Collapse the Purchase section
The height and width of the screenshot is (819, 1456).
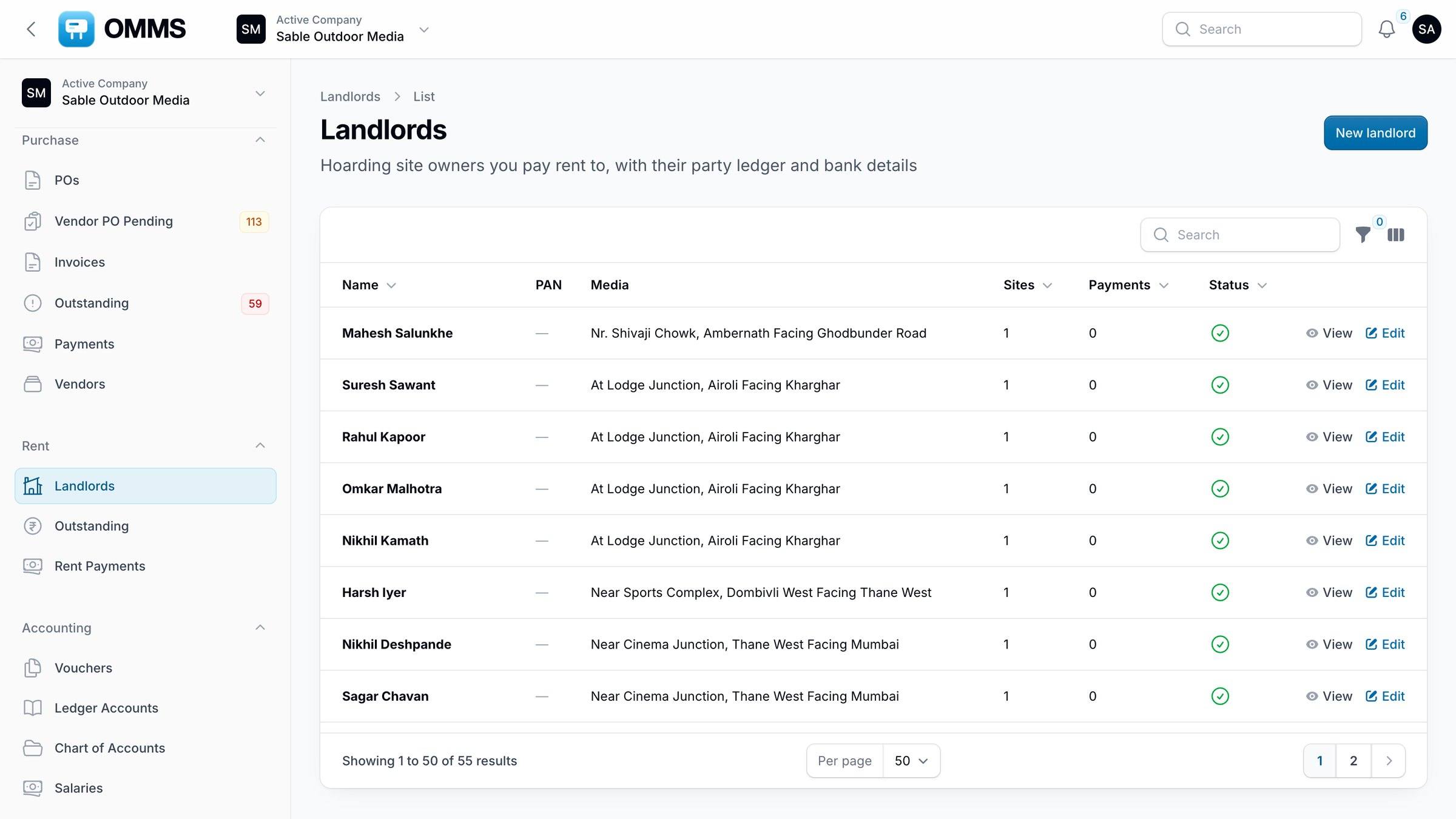point(260,140)
